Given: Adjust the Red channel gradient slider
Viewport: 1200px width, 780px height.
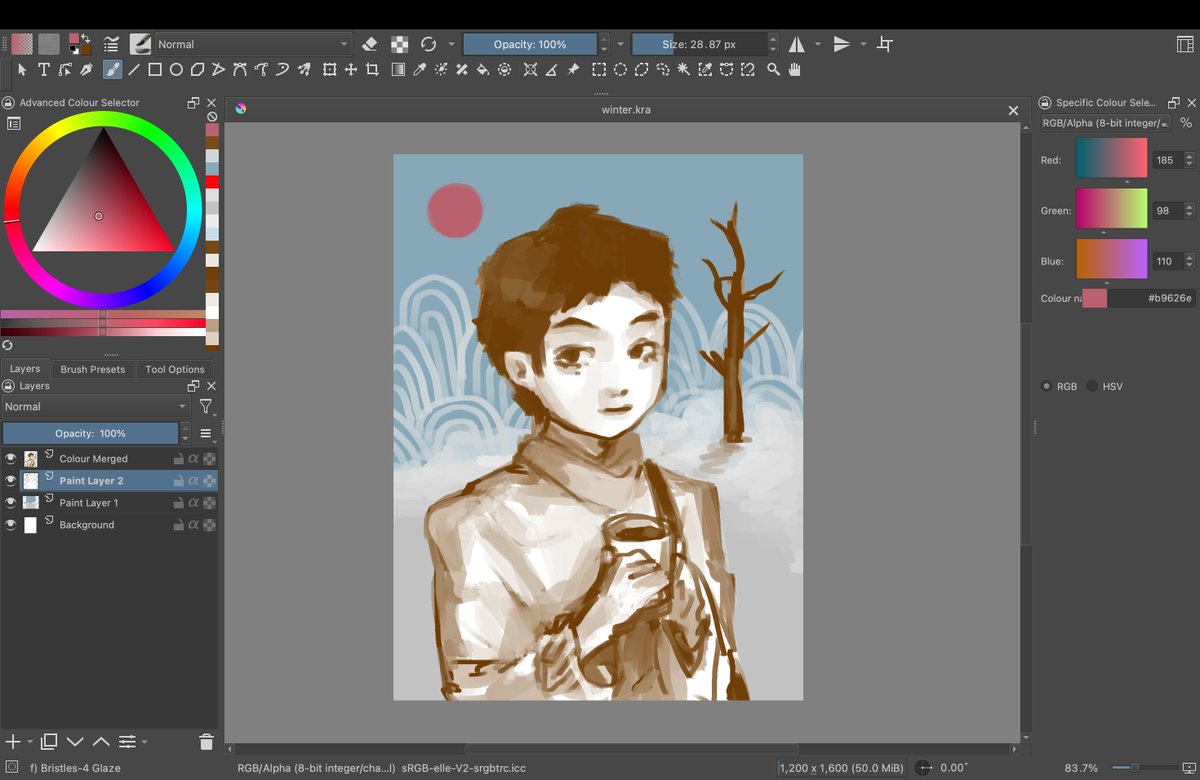Looking at the screenshot, I should 1111,158.
